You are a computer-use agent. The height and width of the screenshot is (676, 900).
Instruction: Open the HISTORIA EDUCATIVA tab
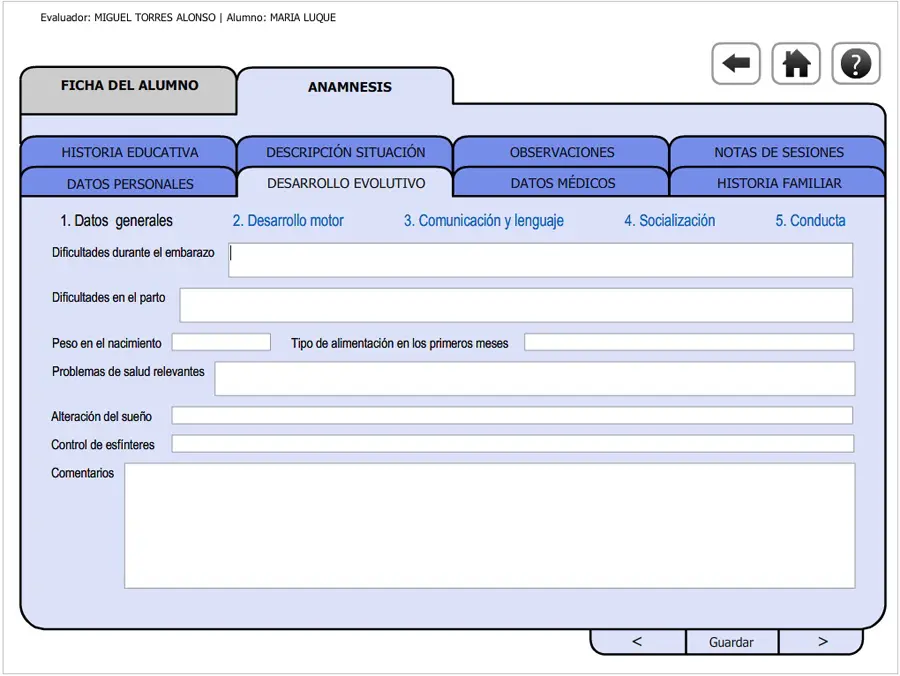[x=129, y=152]
